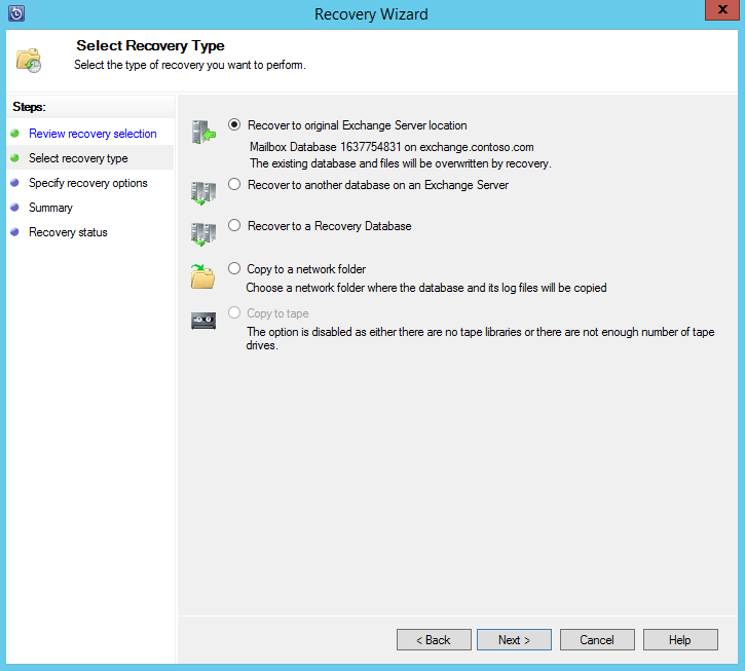Click Specify recovery options step
Image resolution: width=745 pixels, height=671 pixels.
tap(88, 183)
